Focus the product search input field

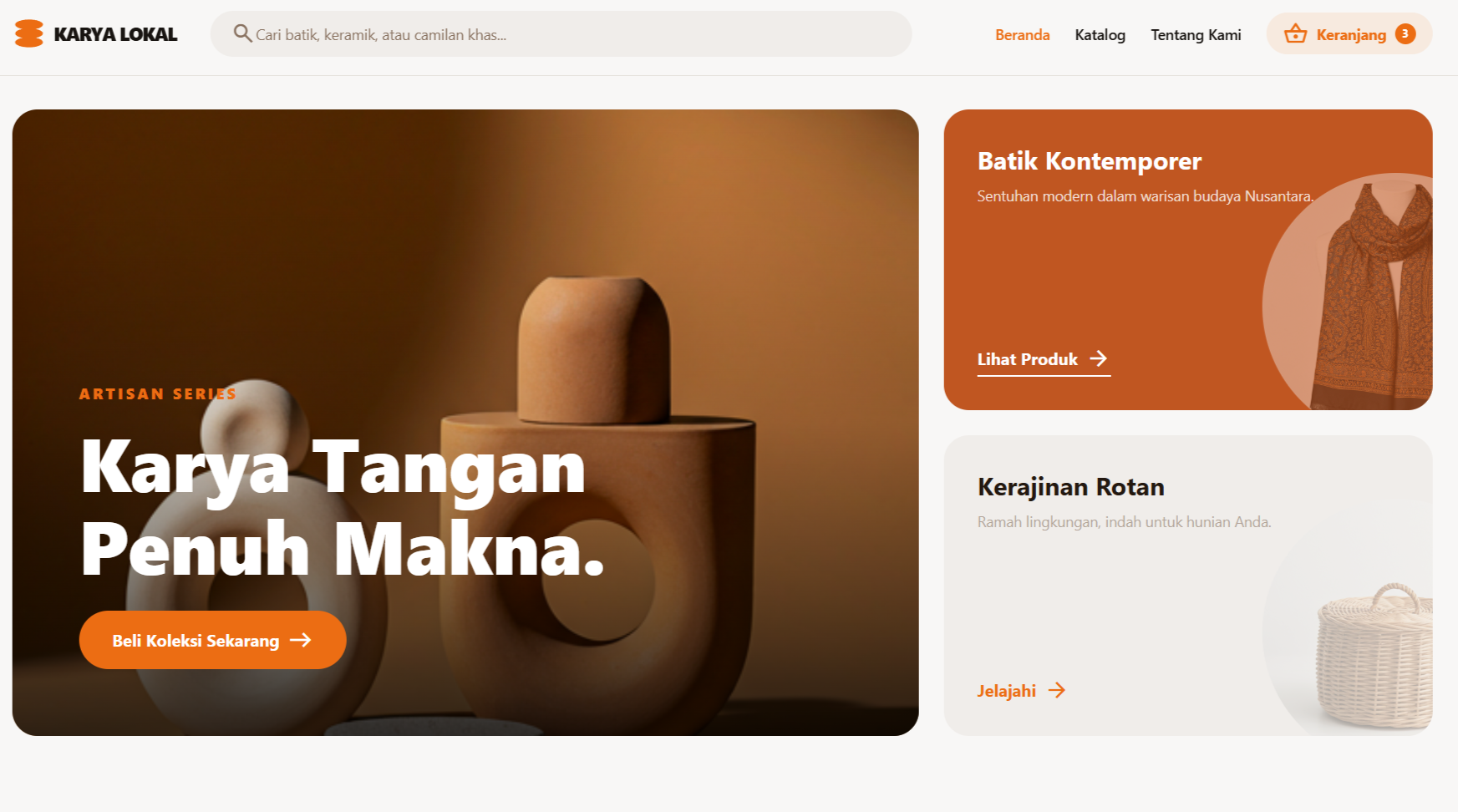(561, 34)
